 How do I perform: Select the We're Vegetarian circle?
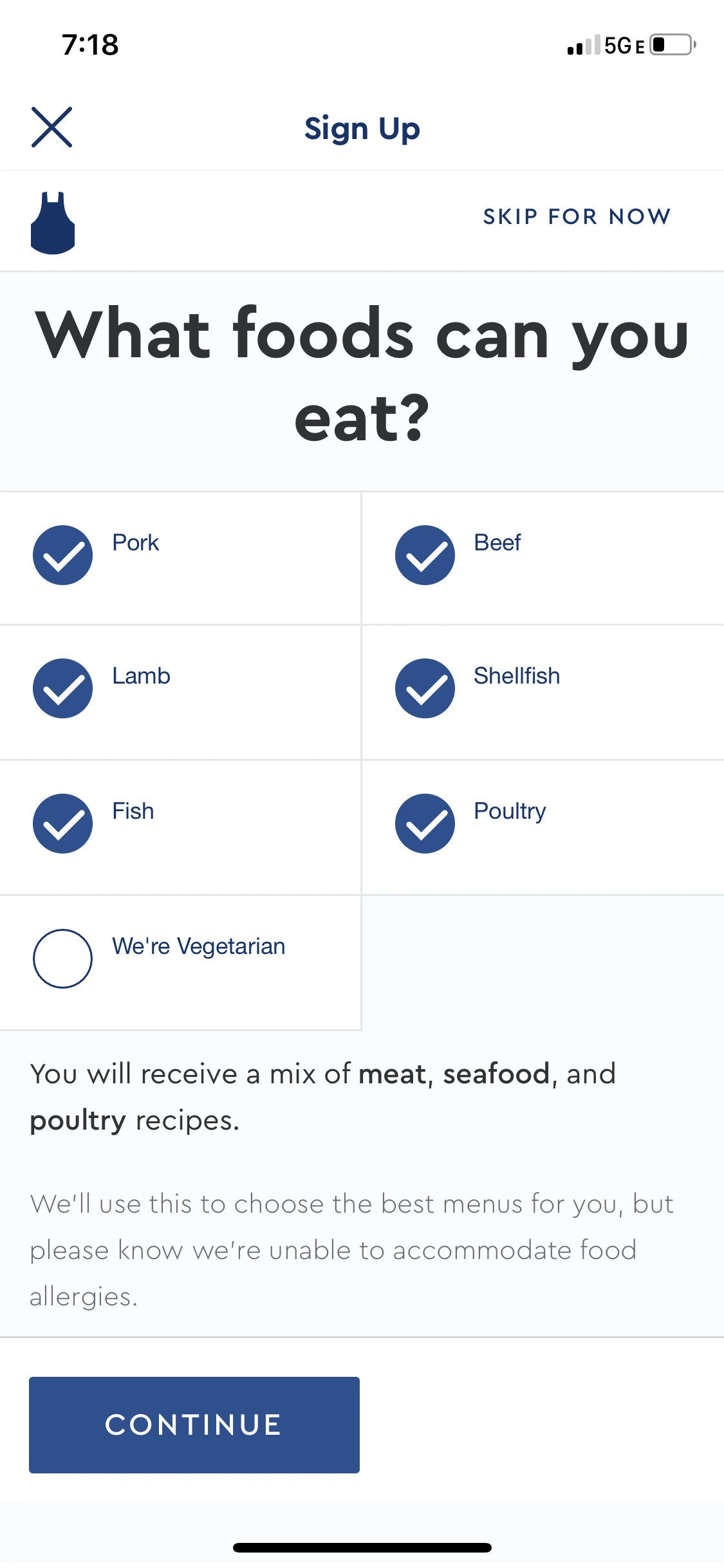coord(62,958)
